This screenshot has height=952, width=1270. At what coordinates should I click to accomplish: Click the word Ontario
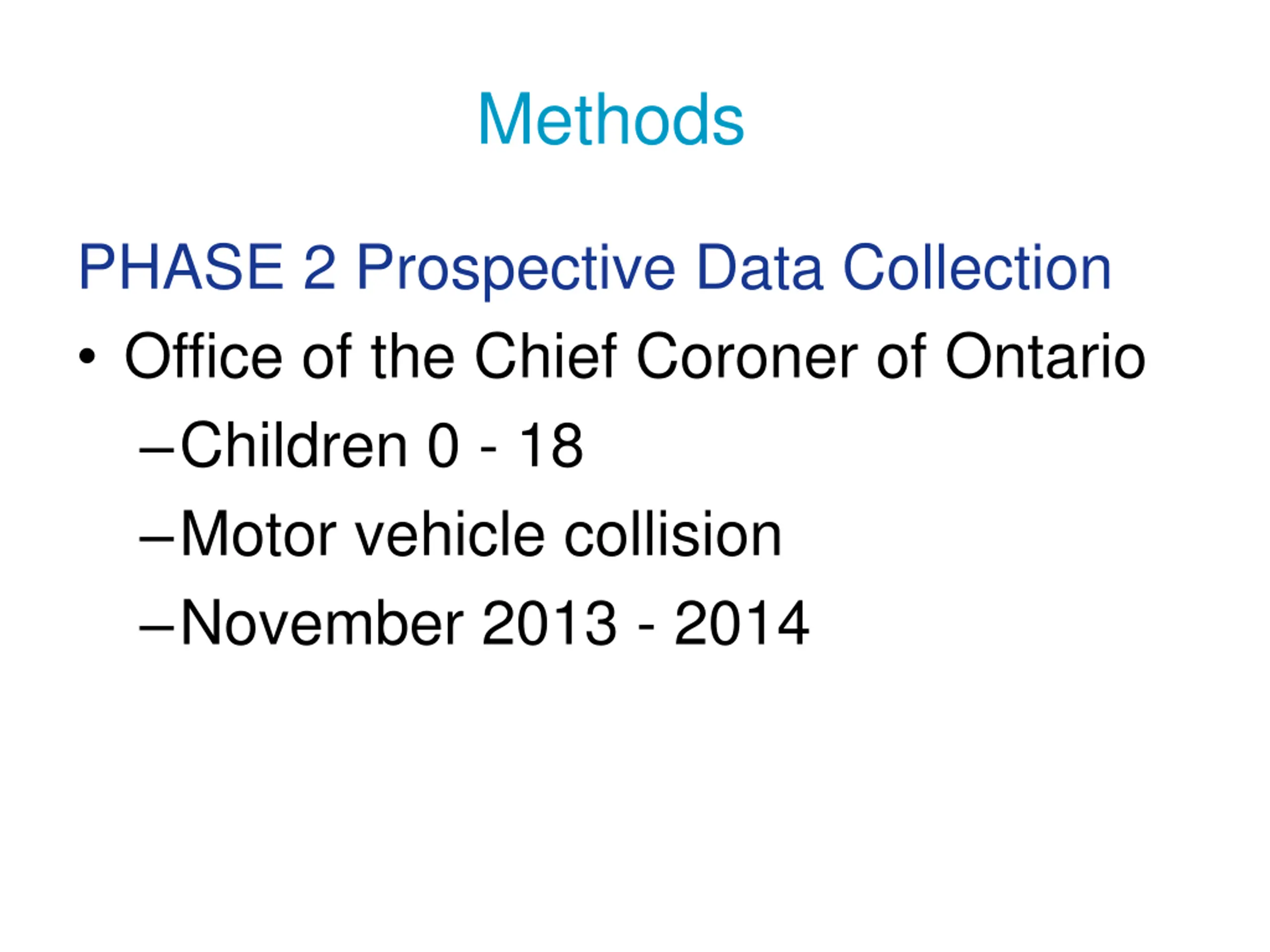tap(1045, 356)
